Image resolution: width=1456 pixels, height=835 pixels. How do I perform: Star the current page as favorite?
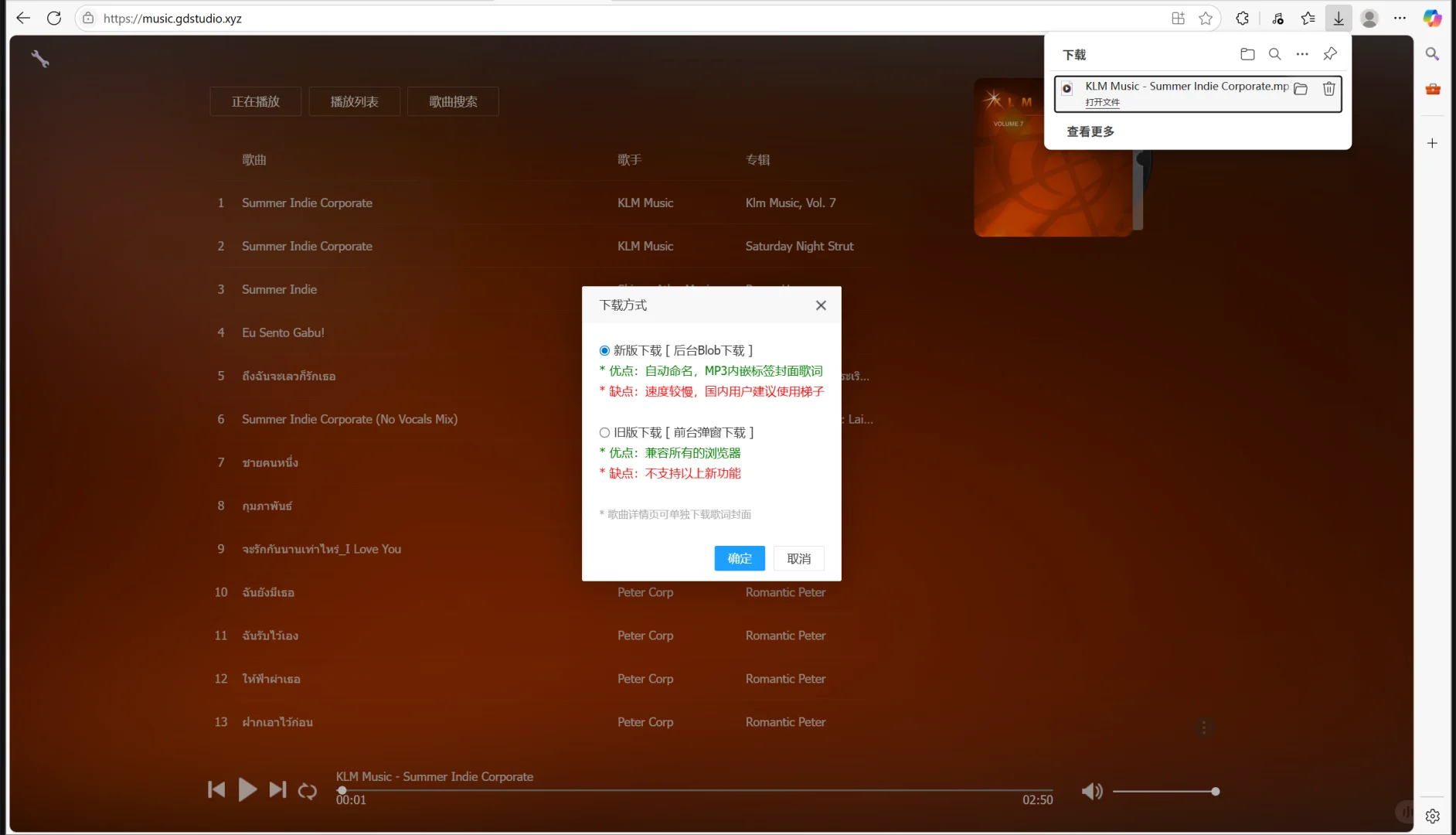tap(1206, 18)
